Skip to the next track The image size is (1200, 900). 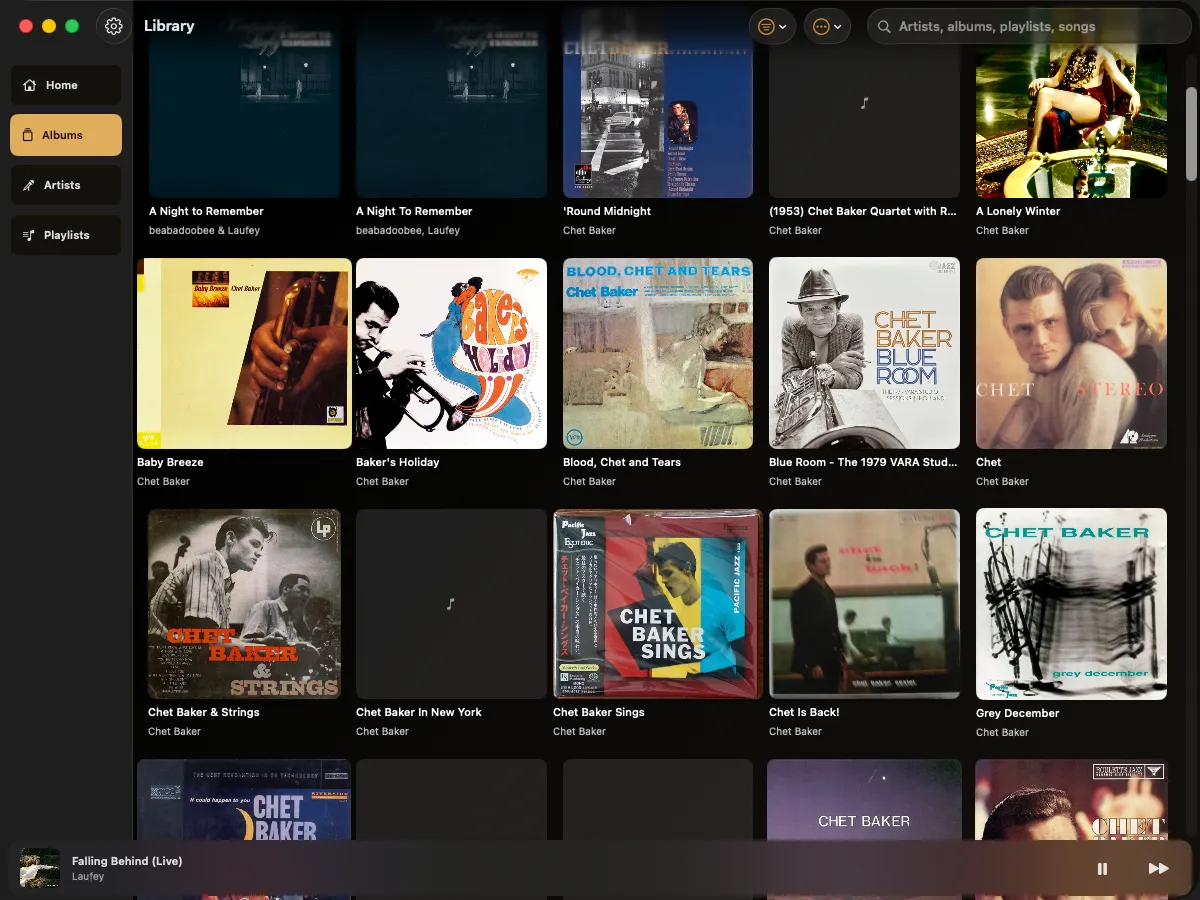pos(1158,868)
